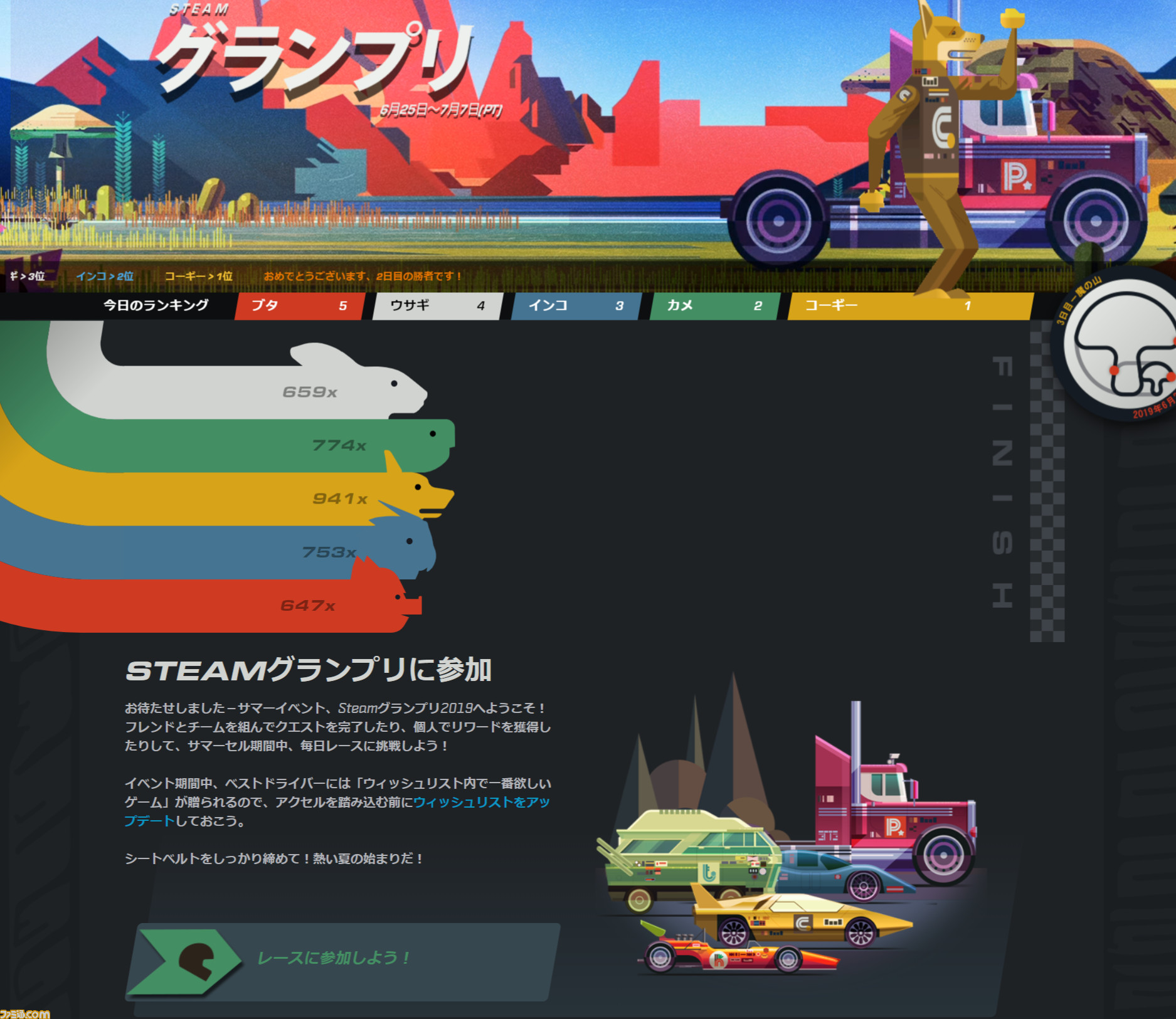Select the ブタ ranking tab

(x=300, y=306)
